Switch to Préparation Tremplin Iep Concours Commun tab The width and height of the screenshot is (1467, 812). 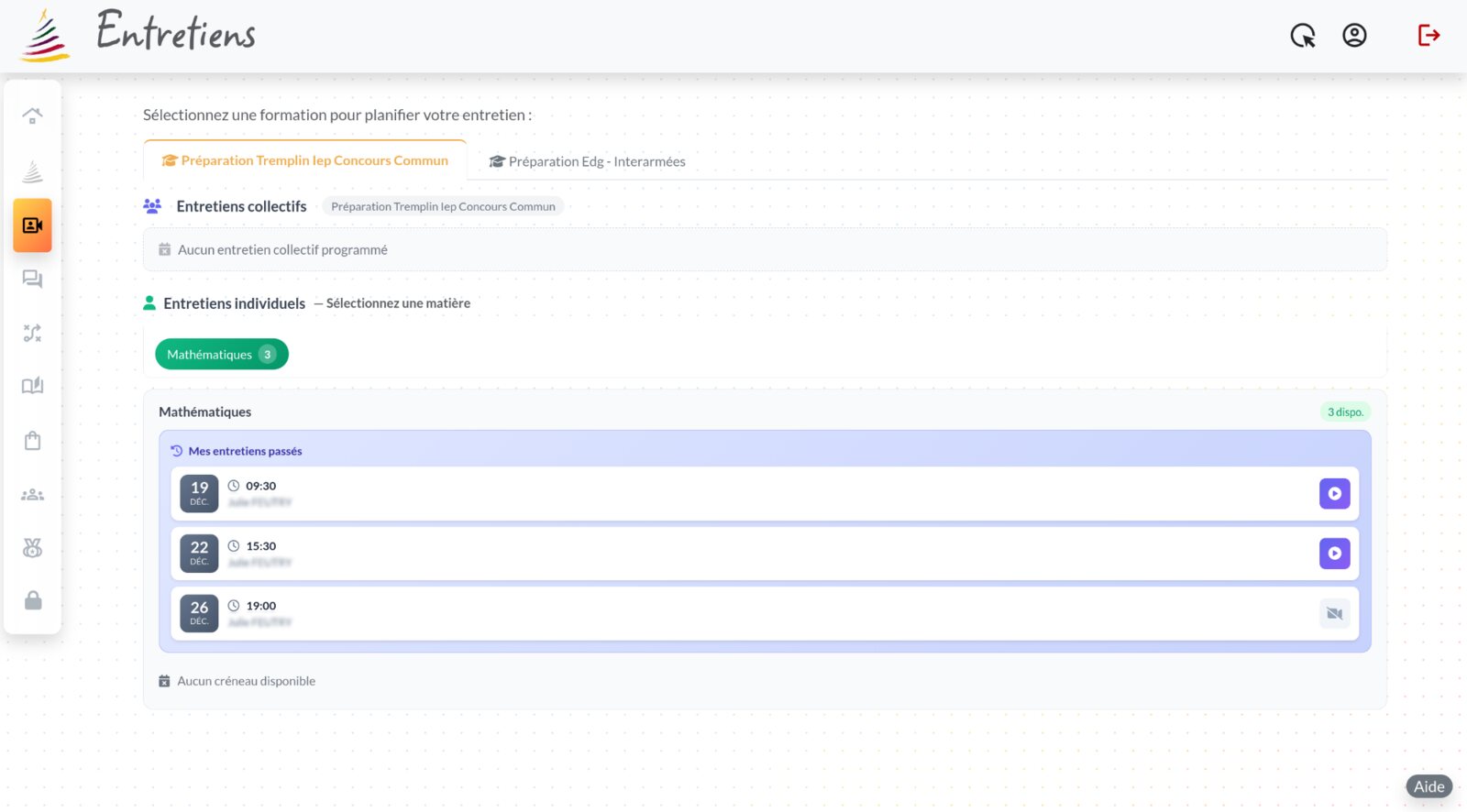click(305, 160)
